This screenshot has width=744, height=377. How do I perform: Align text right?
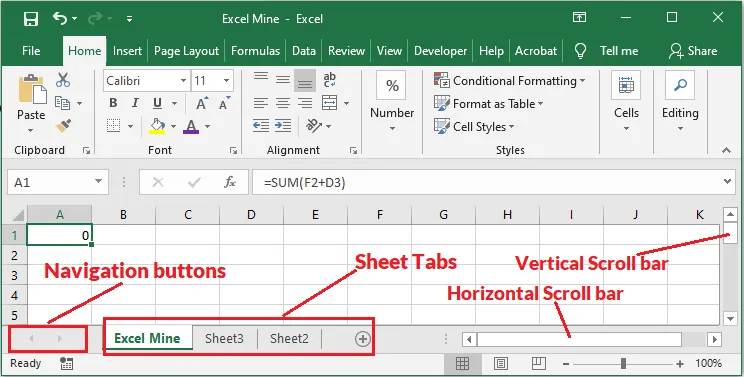[x=305, y=103]
